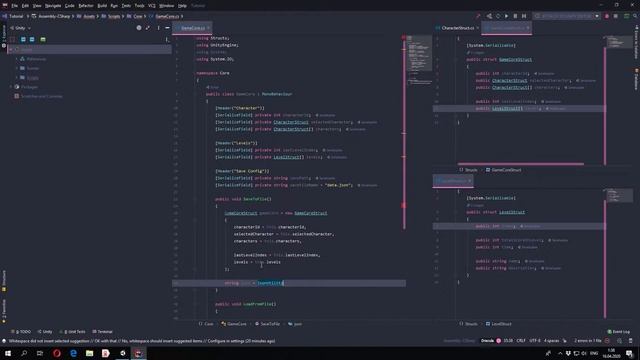Image resolution: width=640 pixels, height=360 pixels.
Task: Open the Navigate menu
Action: (53, 6)
